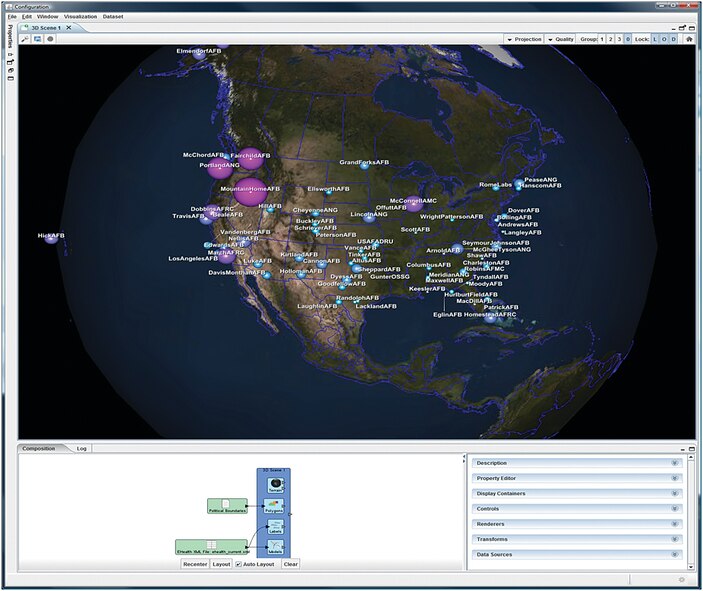Toggle the Lock D button
This screenshot has height=591, width=703.
click(673, 39)
